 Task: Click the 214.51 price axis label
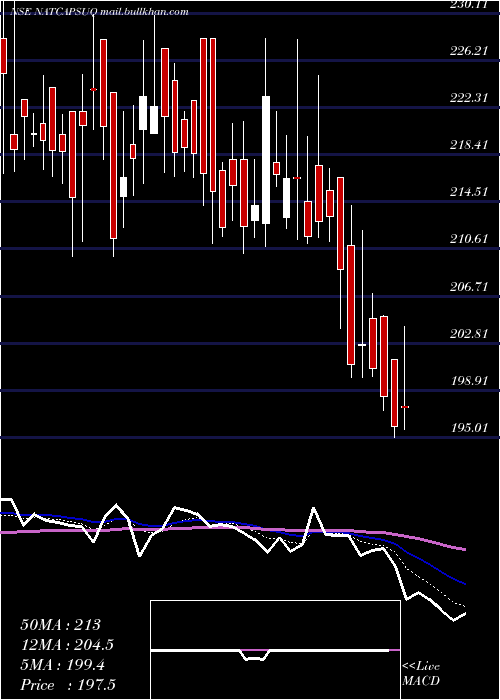[x=468, y=192]
